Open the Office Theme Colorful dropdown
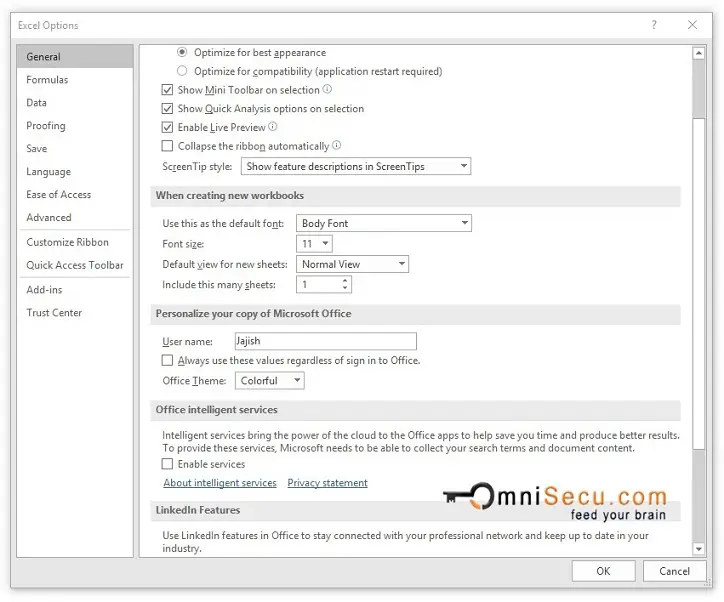The image size is (724, 602). (x=270, y=381)
